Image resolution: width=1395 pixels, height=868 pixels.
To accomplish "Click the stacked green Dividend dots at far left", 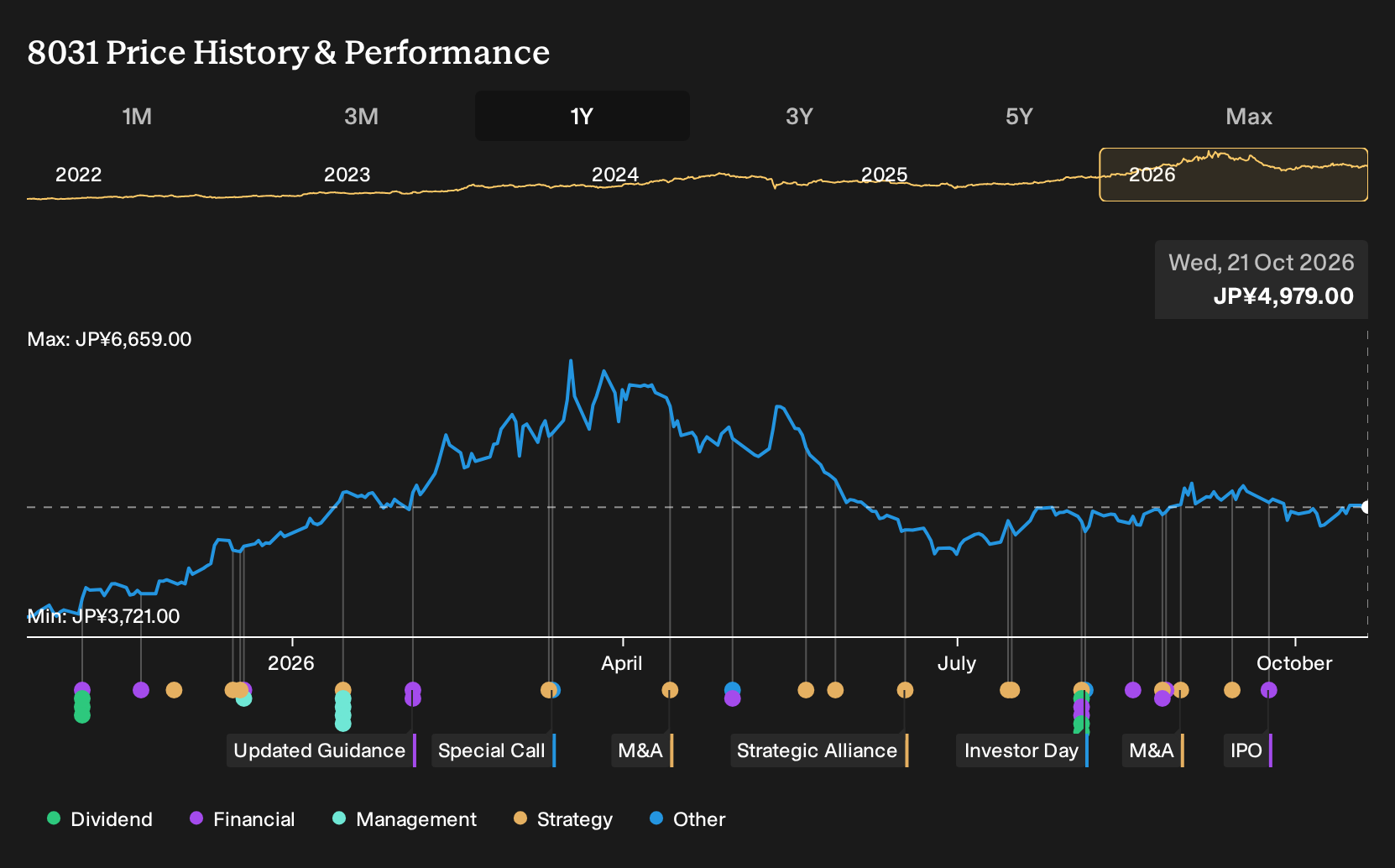I will point(82,707).
